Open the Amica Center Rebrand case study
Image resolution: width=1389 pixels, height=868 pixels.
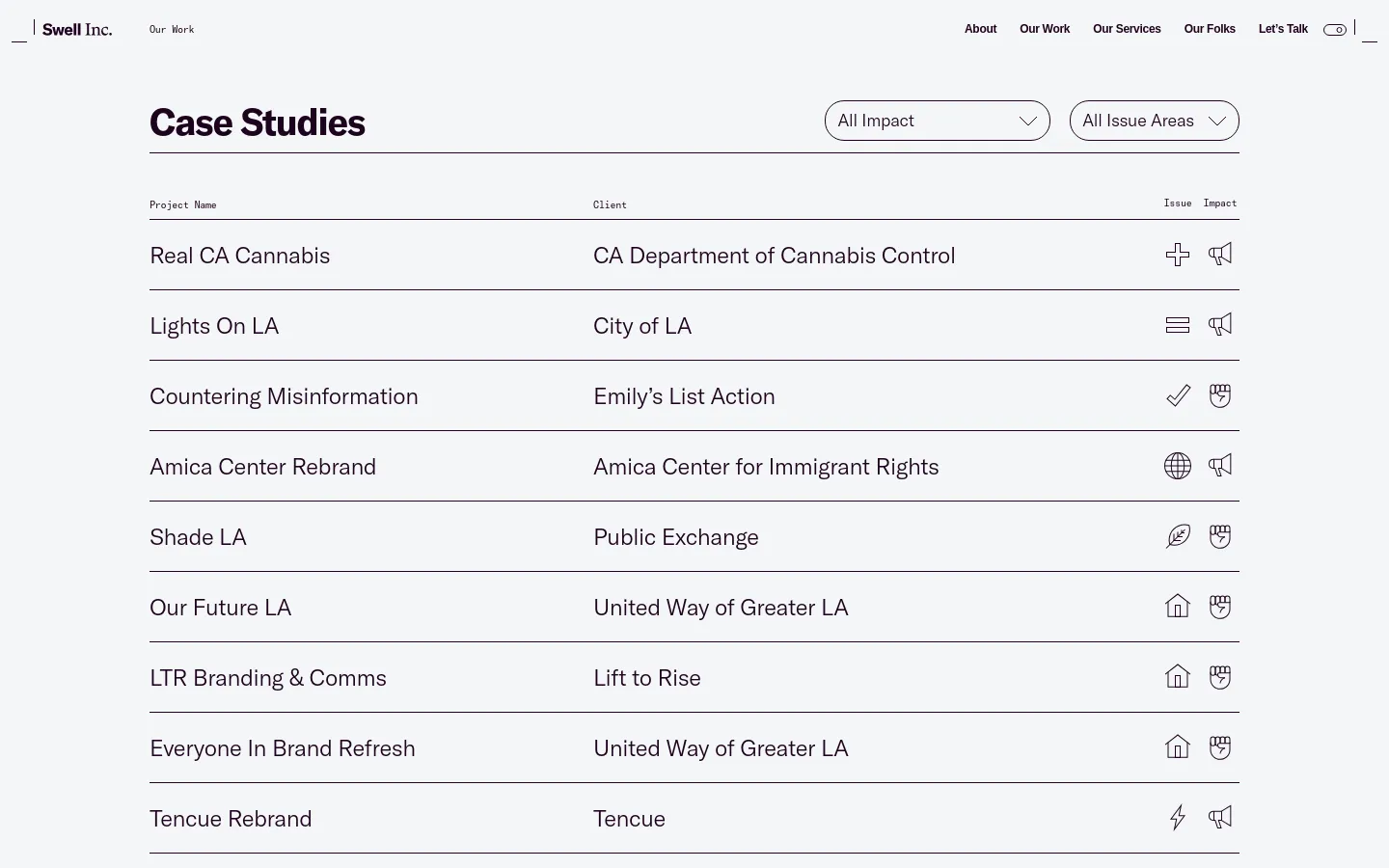(x=262, y=467)
